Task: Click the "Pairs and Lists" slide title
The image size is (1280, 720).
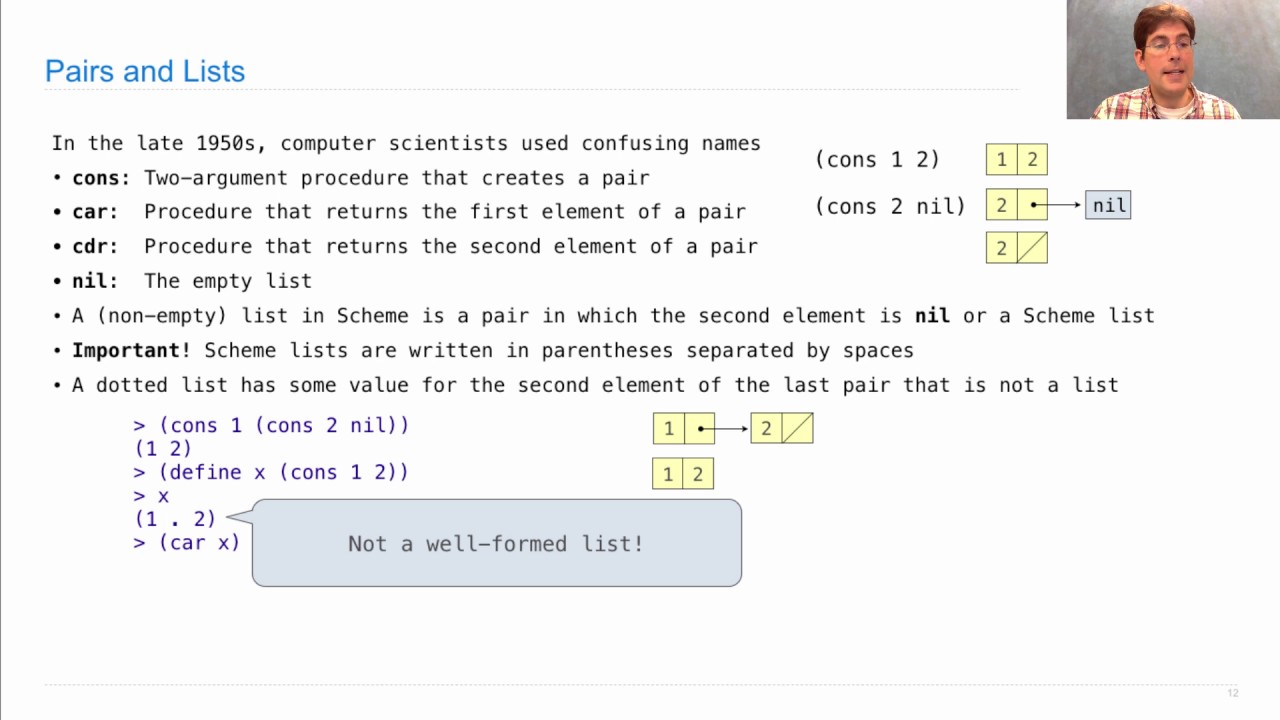Action: [x=145, y=71]
